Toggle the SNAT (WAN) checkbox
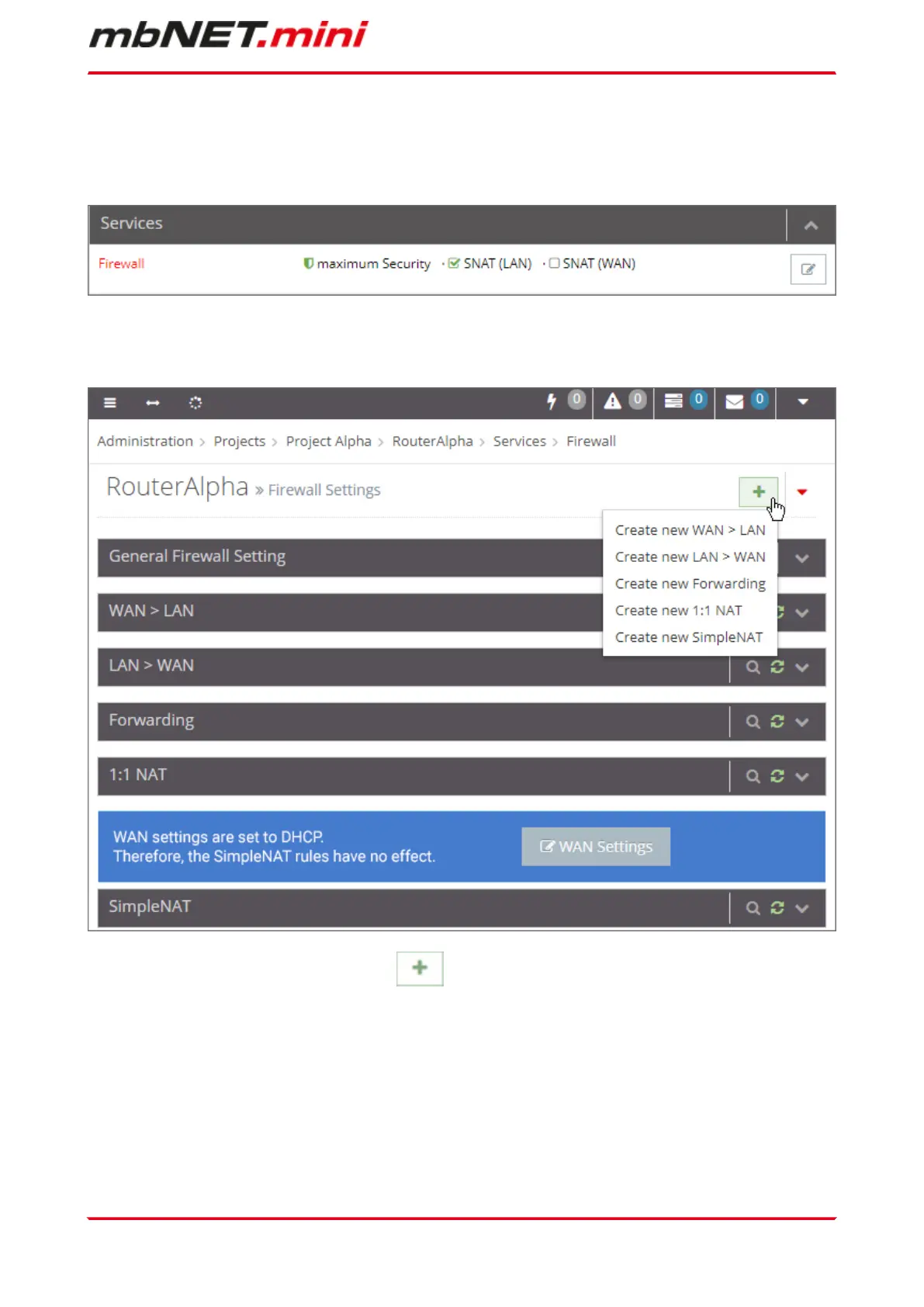Image resolution: width=924 pixels, height=1307 pixels. pyautogui.click(x=554, y=263)
